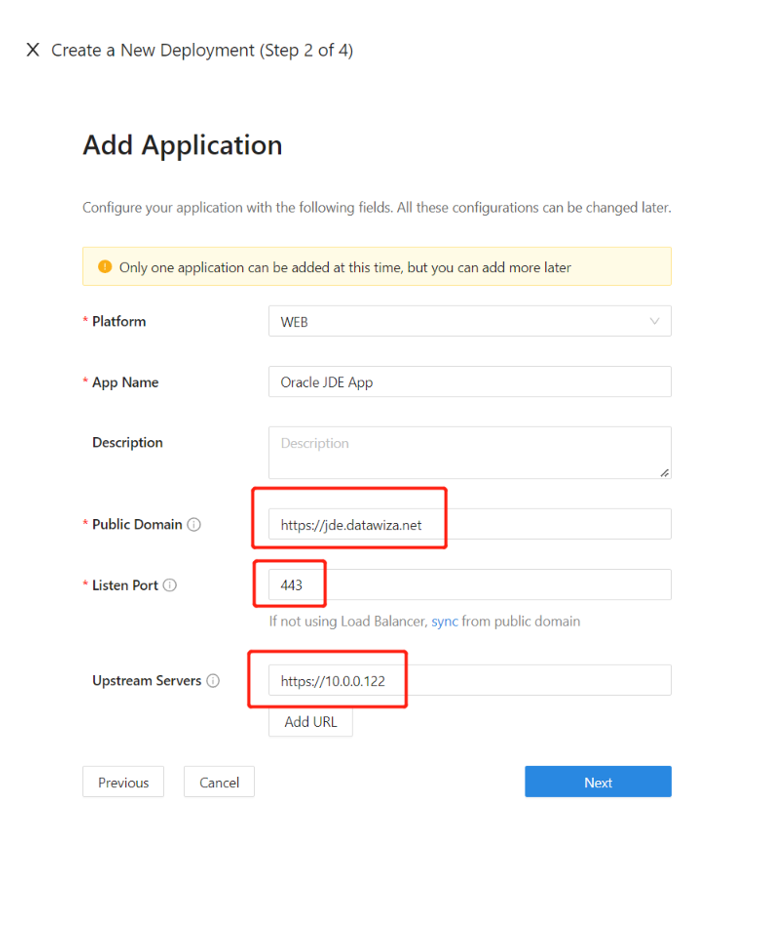Click the yellow single-application notice banner
The width and height of the screenshot is (758, 938).
(x=377, y=267)
